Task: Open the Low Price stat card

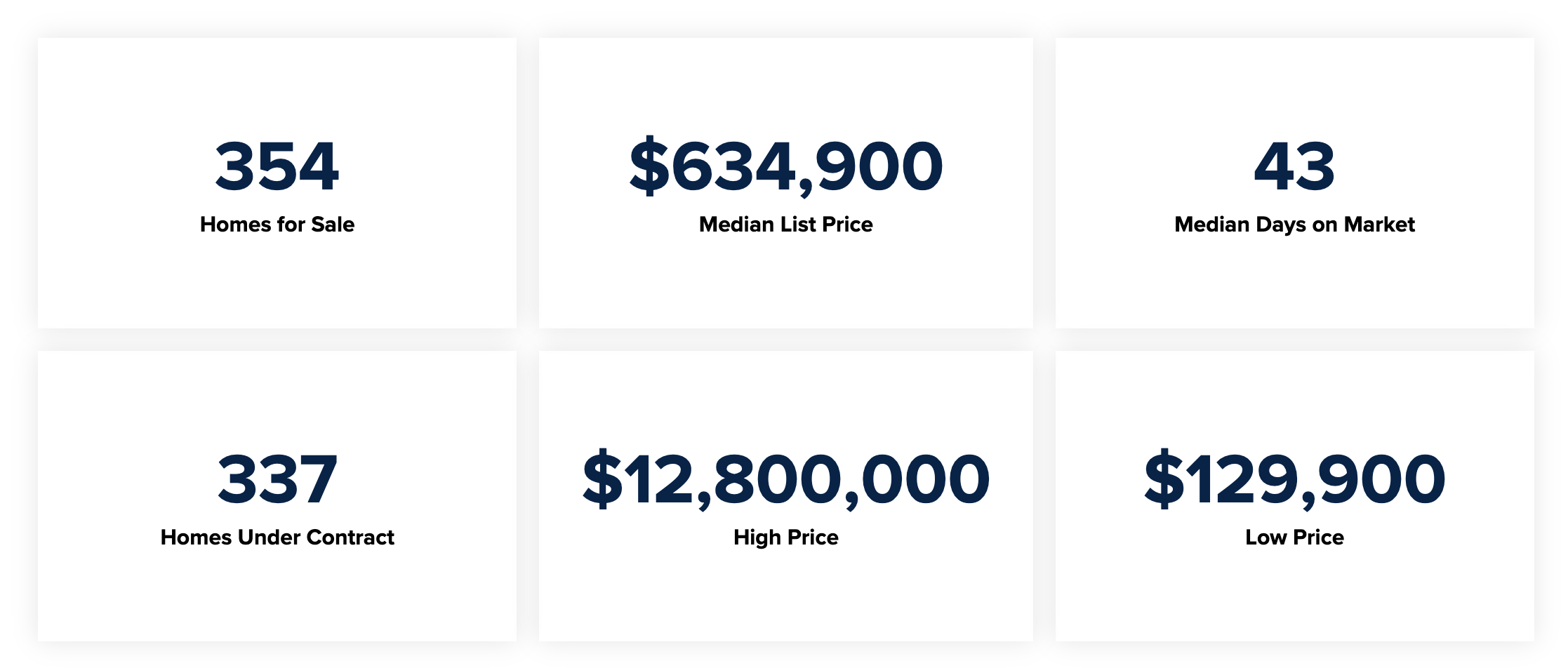Action: point(1295,496)
